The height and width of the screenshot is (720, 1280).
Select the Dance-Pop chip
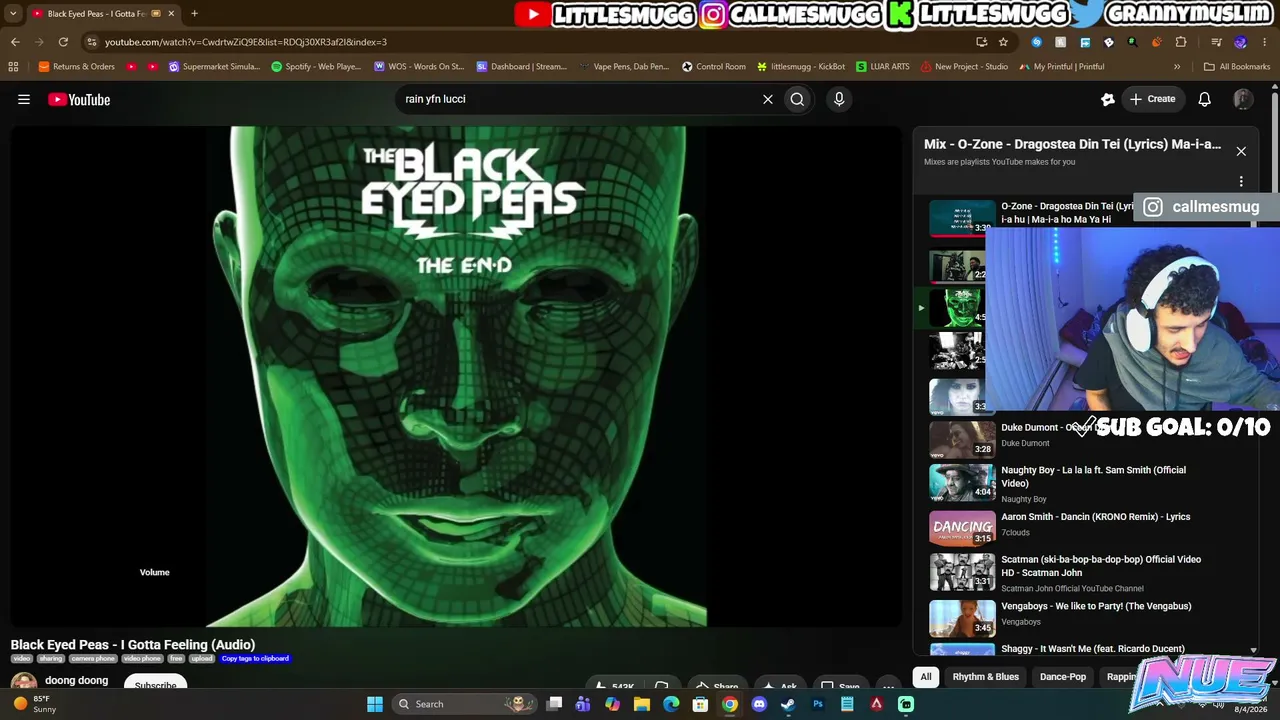click(x=1063, y=677)
